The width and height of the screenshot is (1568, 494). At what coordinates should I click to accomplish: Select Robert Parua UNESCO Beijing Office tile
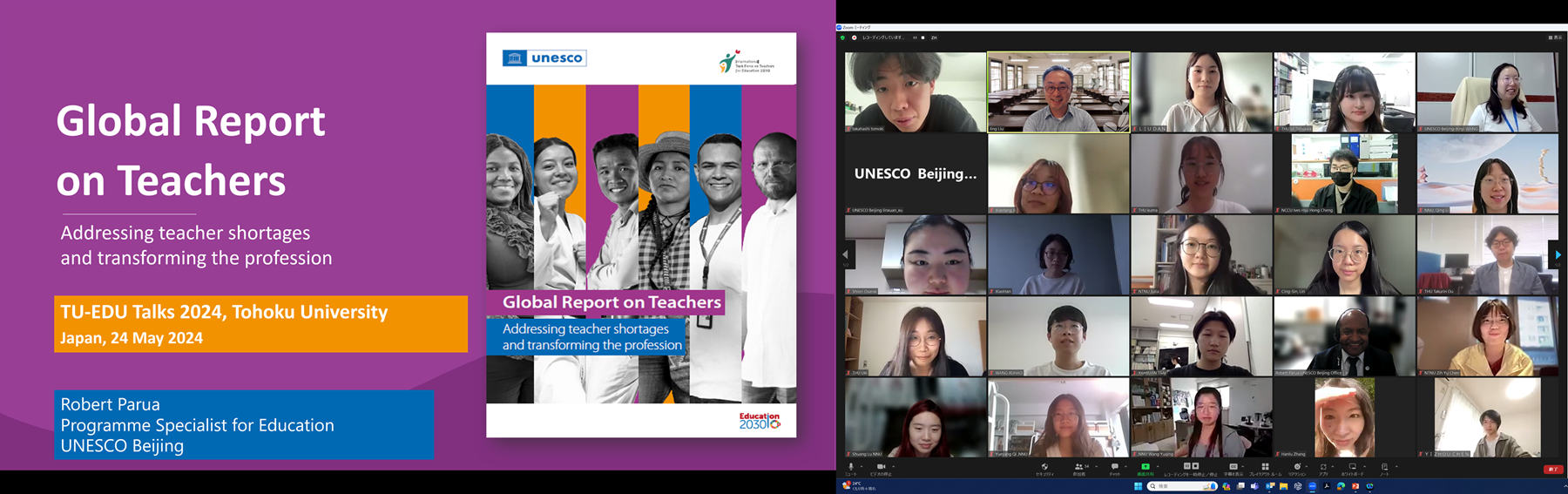click(1344, 336)
